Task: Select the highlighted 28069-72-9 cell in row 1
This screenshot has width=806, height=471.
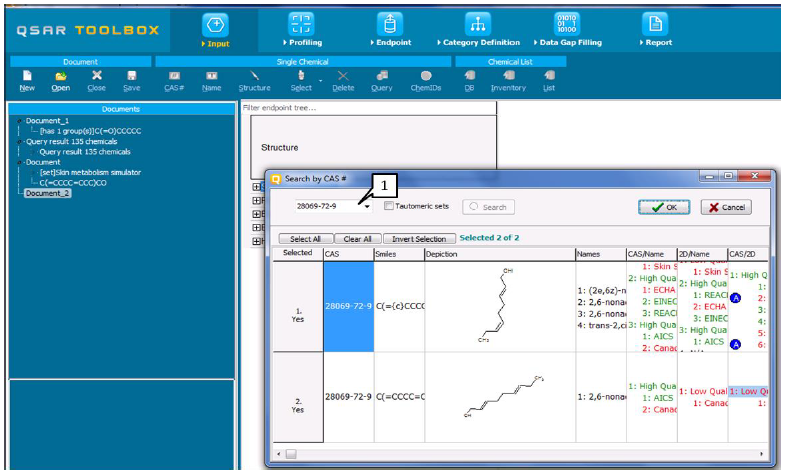Action: [349, 306]
